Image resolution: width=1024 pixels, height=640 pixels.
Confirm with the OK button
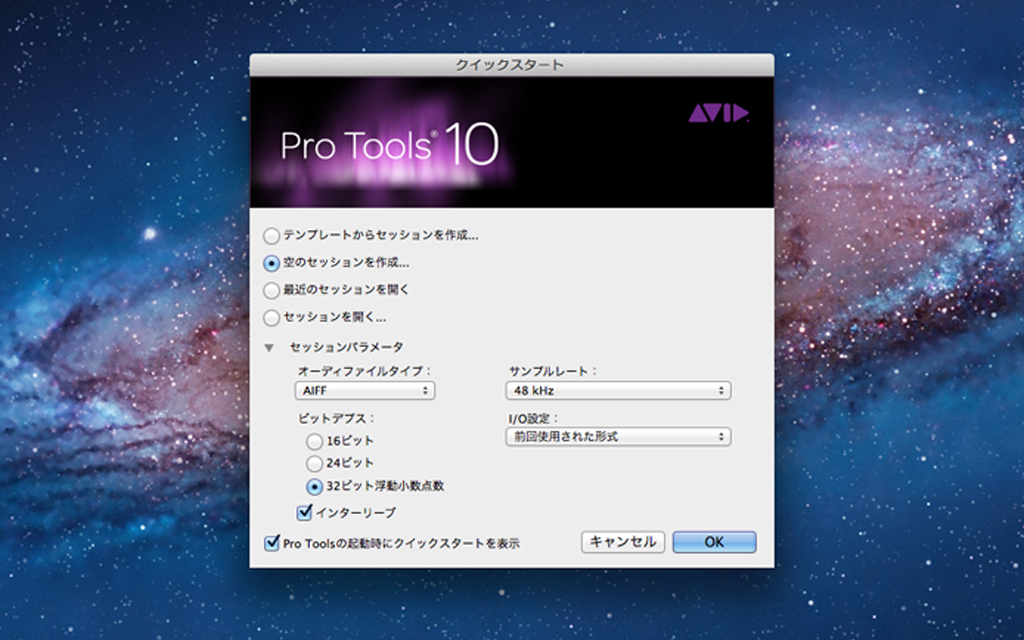coord(714,541)
